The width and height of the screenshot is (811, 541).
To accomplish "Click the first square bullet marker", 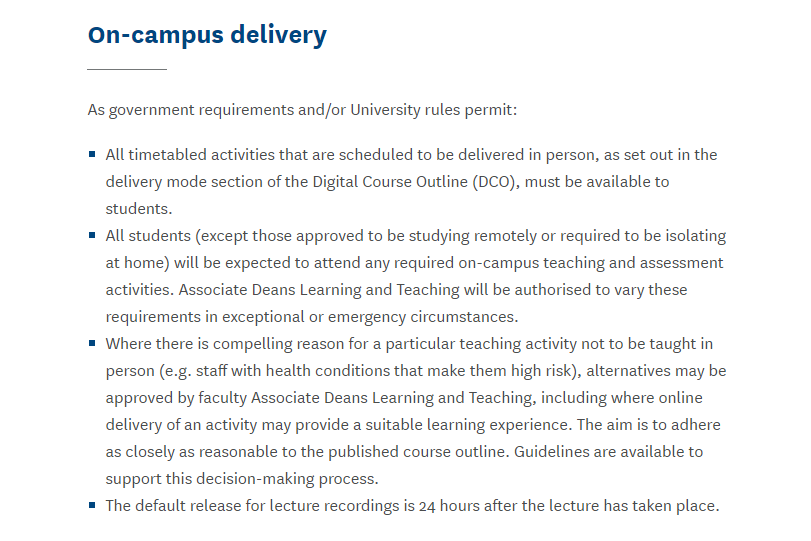I will 92,154.
